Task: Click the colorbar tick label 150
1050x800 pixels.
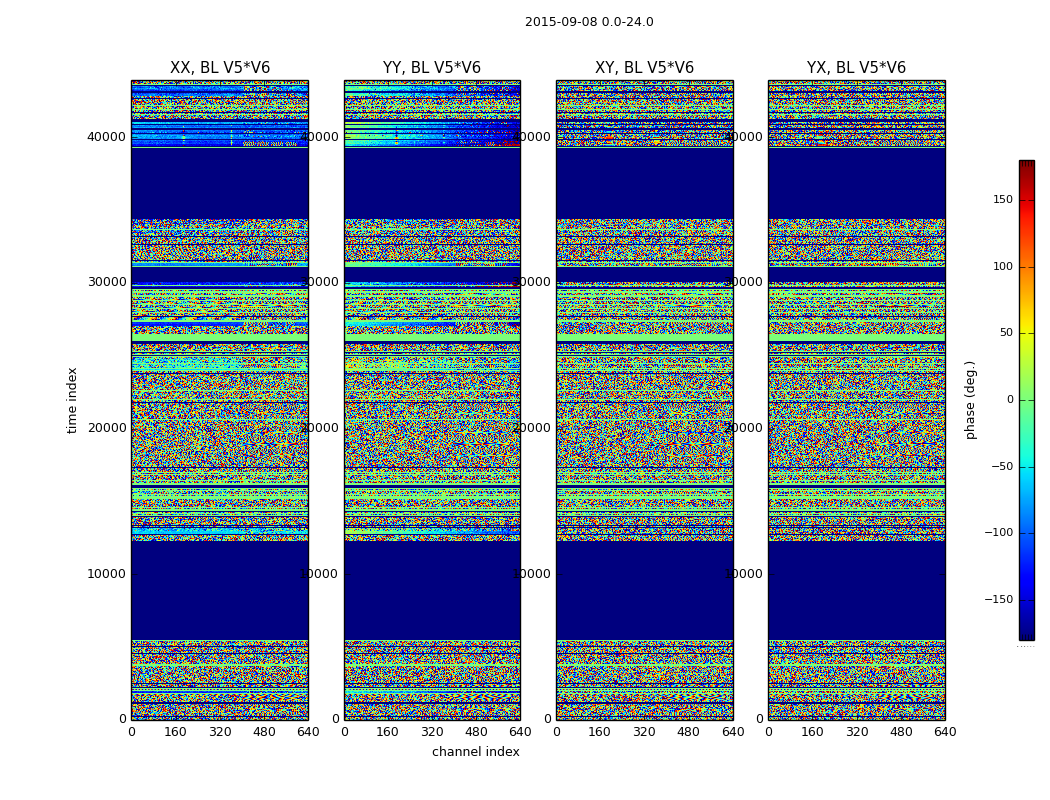Action: pos(1002,200)
